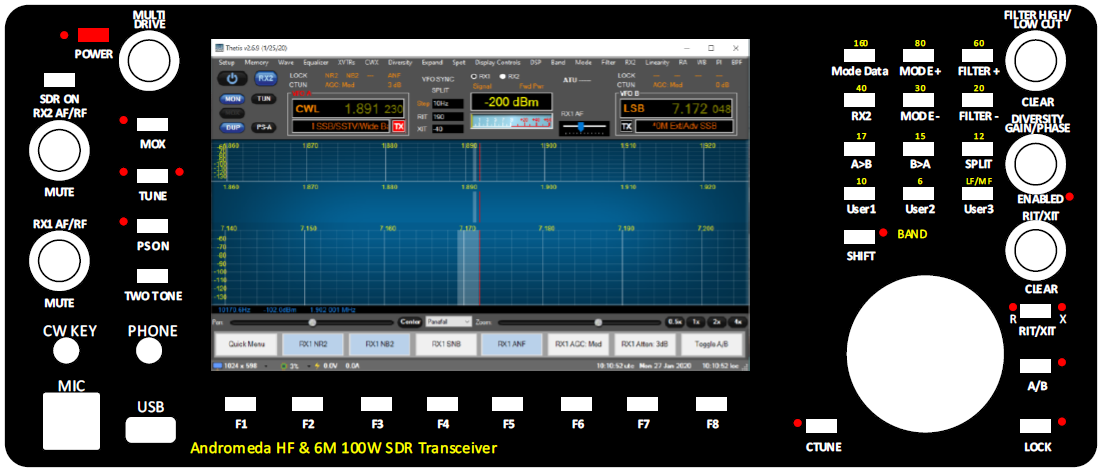Click the Mode Data 160 band button
Viewport: 1102px width, 473px height.
(x=859, y=56)
